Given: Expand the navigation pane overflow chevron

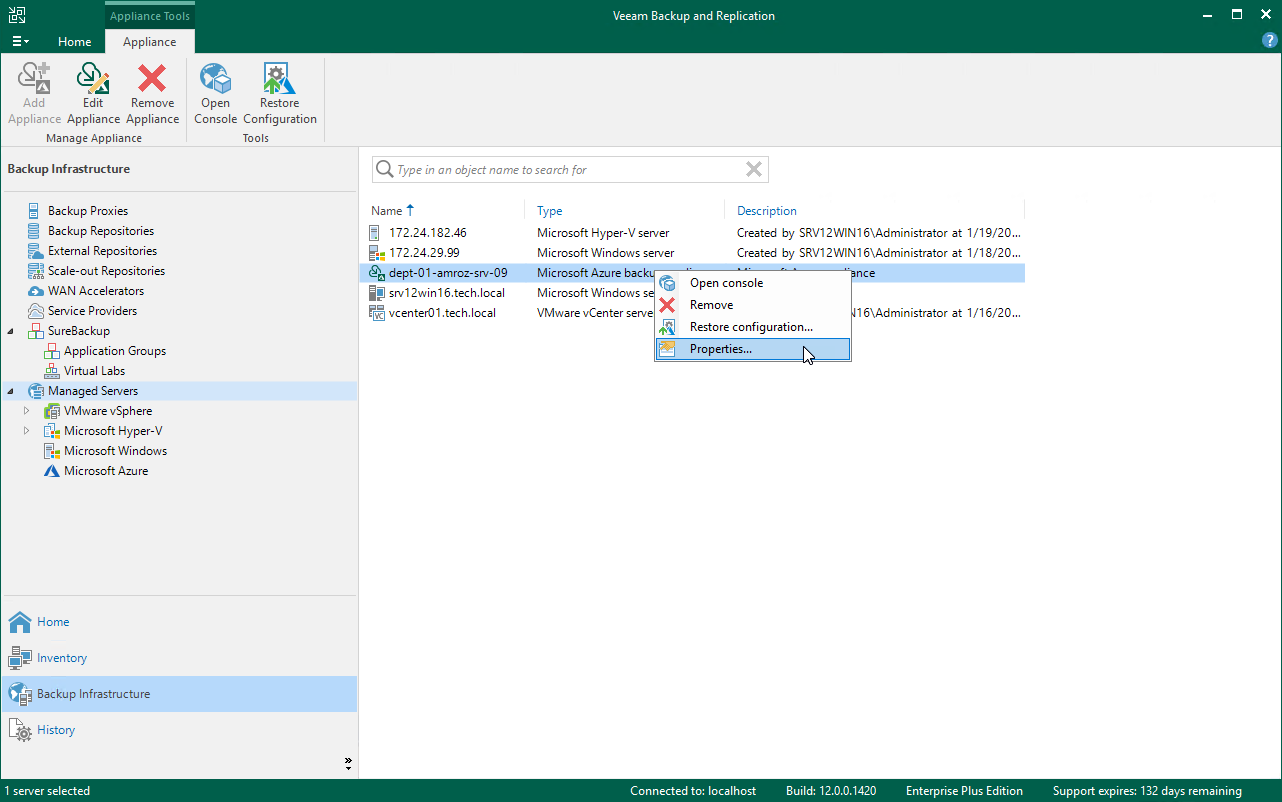Looking at the screenshot, I should point(348,763).
